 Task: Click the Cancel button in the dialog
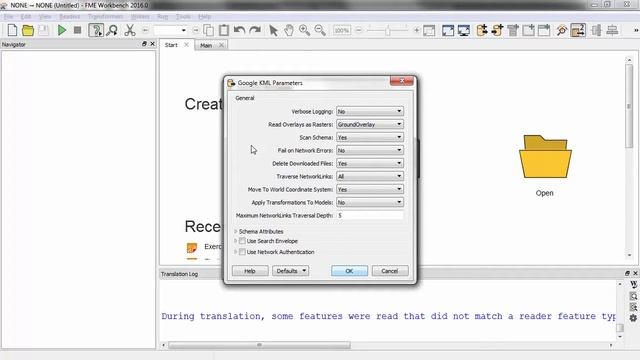point(390,271)
